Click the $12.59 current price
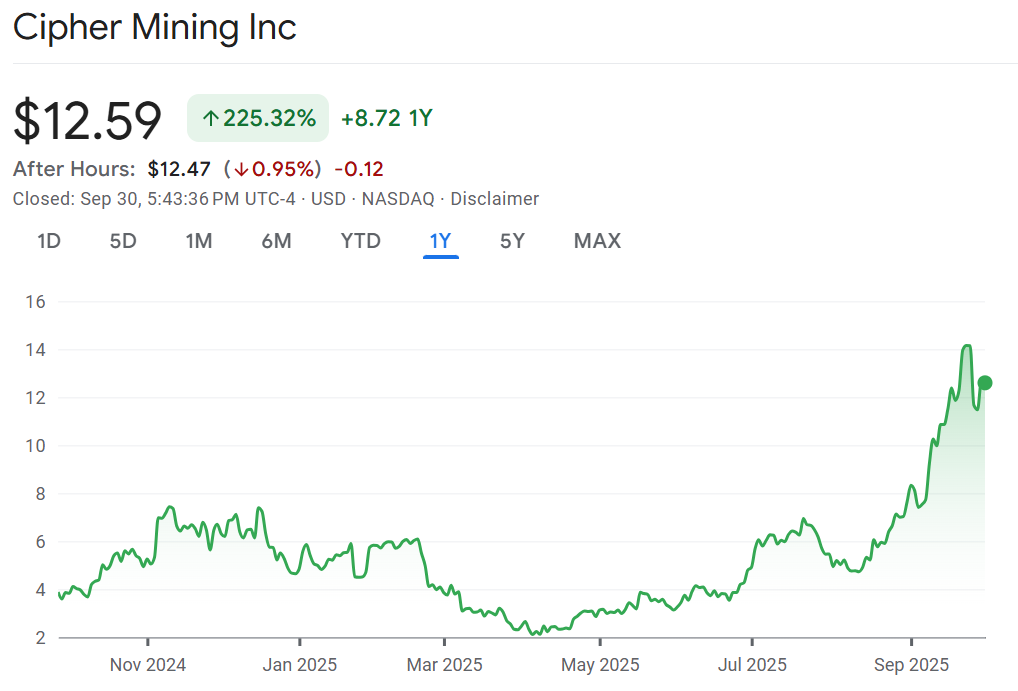This screenshot has height=691, width=1018. (87, 120)
